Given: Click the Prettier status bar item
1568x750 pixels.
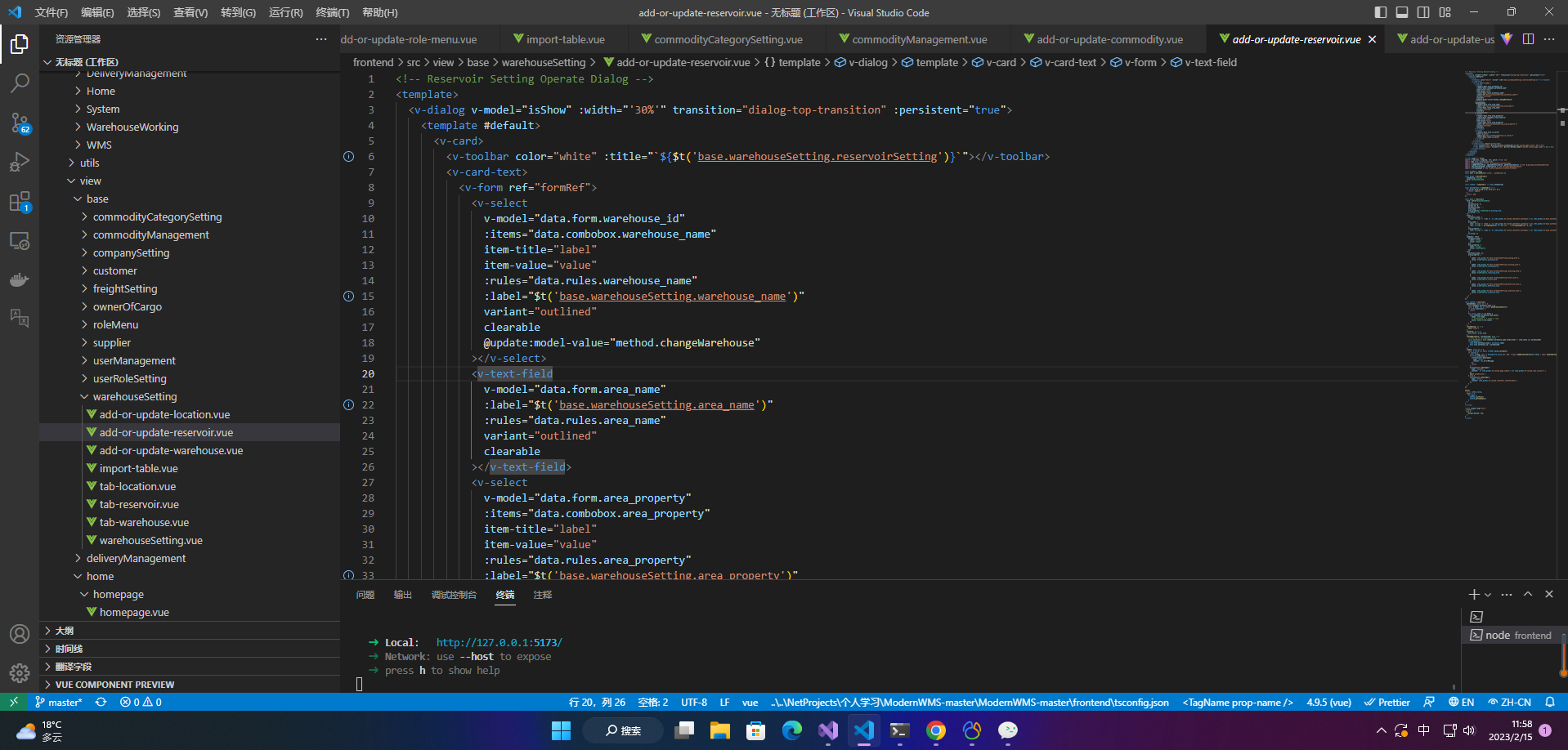Looking at the screenshot, I should point(1387,702).
